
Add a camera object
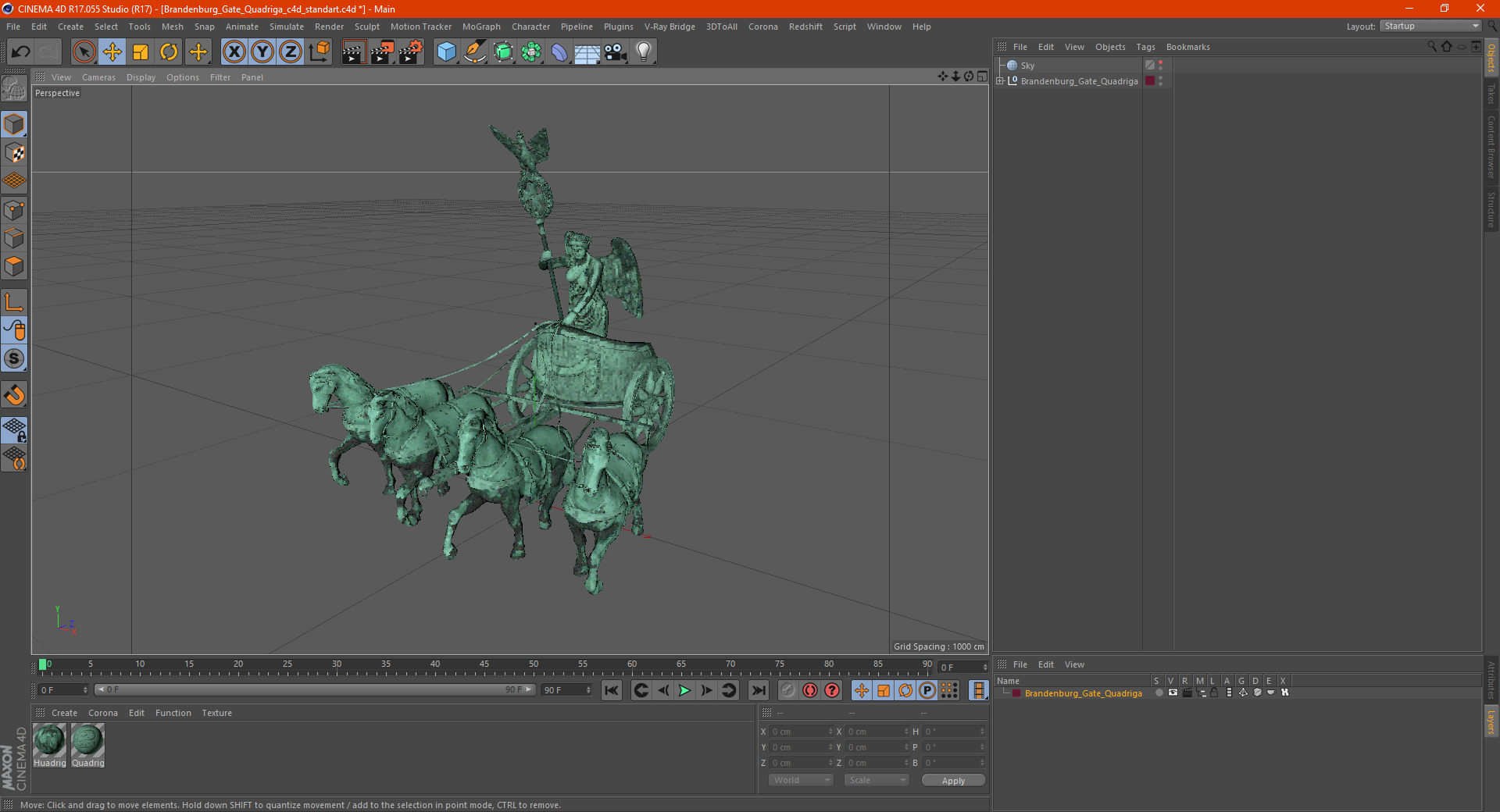click(x=616, y=52)
